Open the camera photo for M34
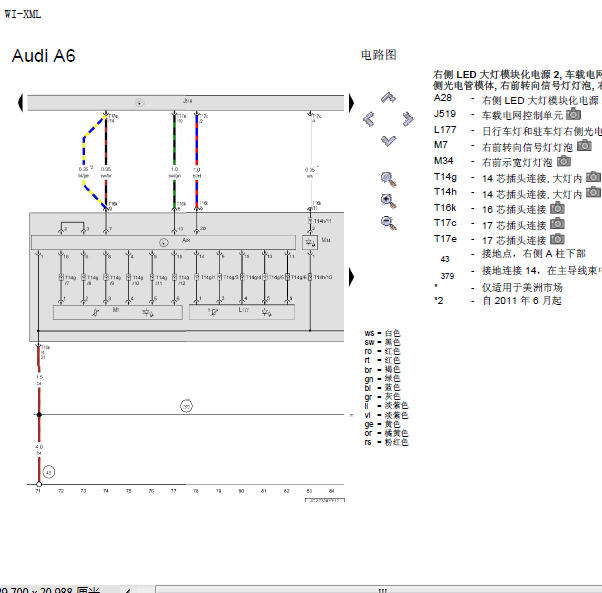The height and width of the screenshot is (593, 602). 564,161
